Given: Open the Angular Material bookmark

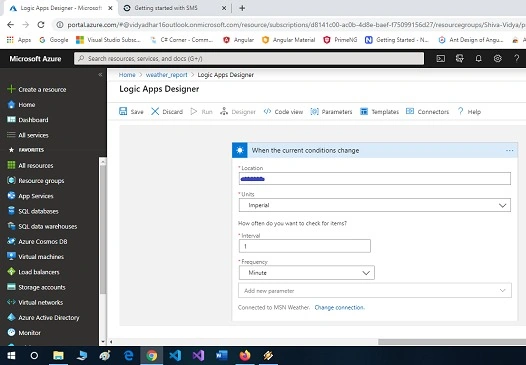Looking at the screenshot, I should click(x=288, y=40).
